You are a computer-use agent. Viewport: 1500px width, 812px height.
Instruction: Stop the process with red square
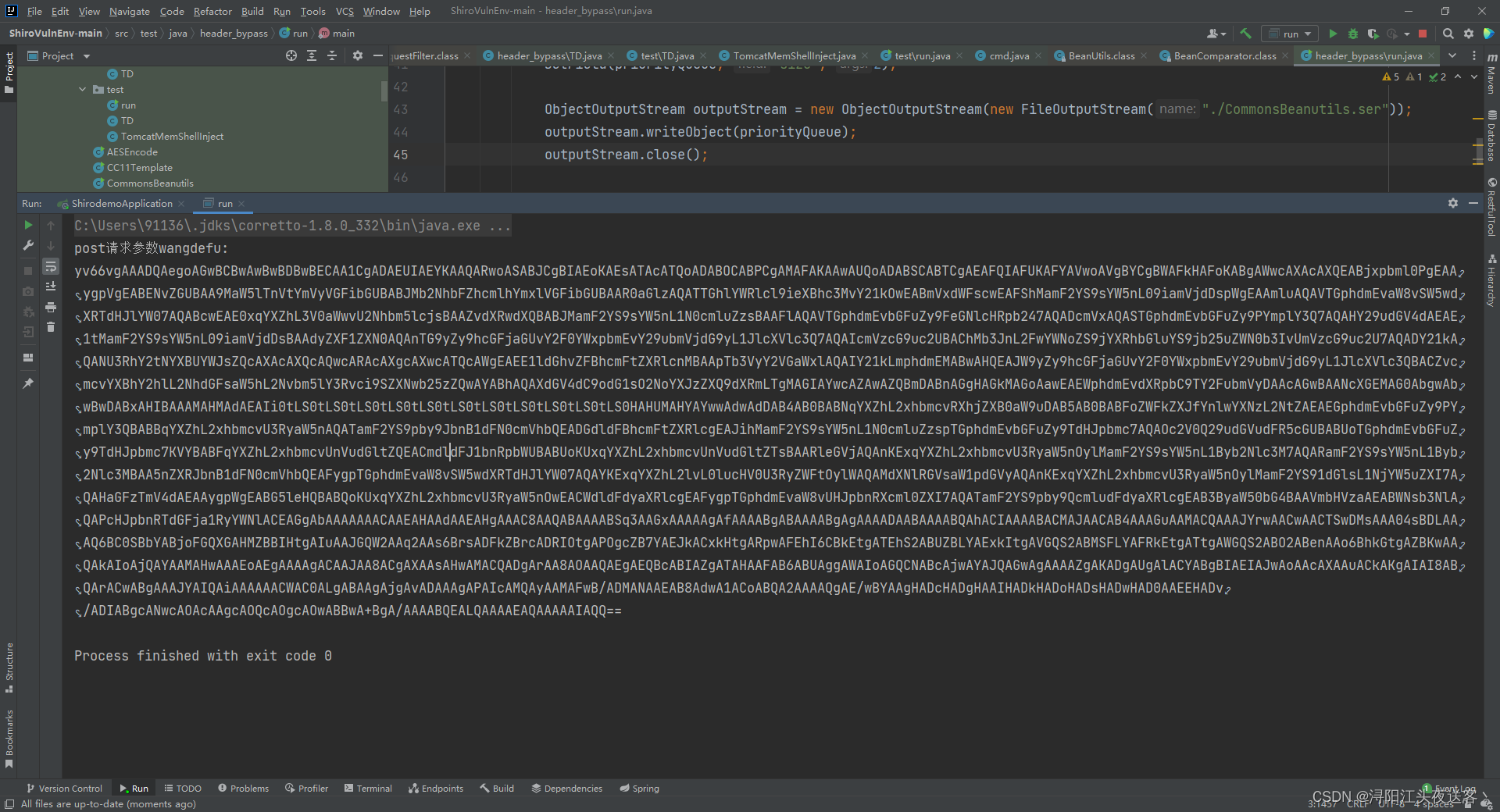(1423, 34)
